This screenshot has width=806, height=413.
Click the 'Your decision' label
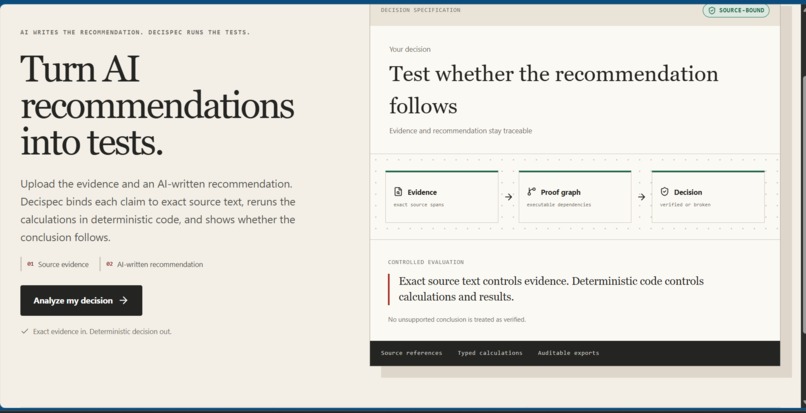[x=410, y=49]
